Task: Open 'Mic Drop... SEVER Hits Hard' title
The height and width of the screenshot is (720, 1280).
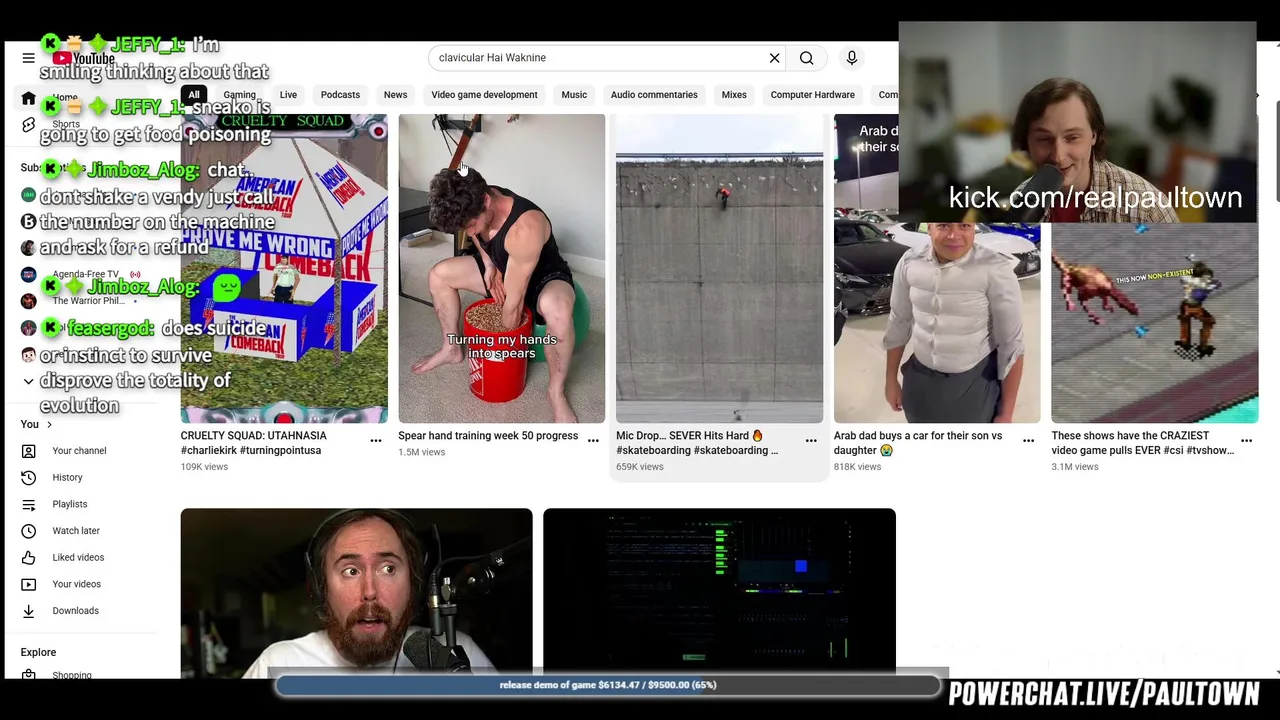Action: click(x=697, y=443)
